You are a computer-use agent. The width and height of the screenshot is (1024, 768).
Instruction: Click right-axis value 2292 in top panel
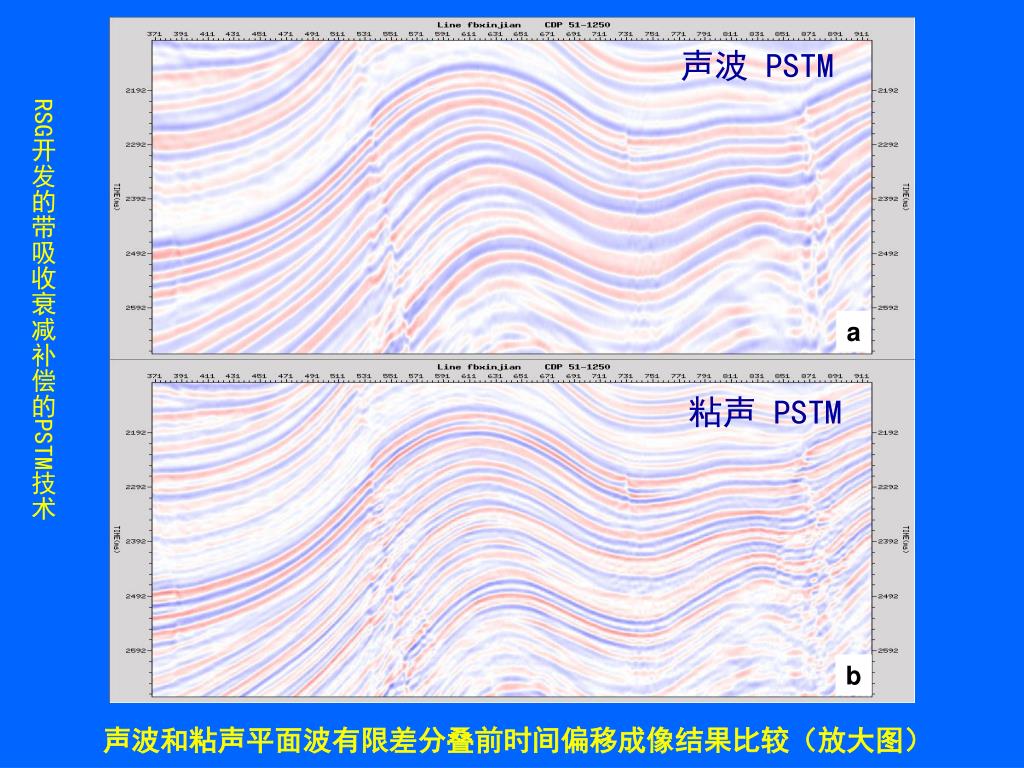pos(888,144)
